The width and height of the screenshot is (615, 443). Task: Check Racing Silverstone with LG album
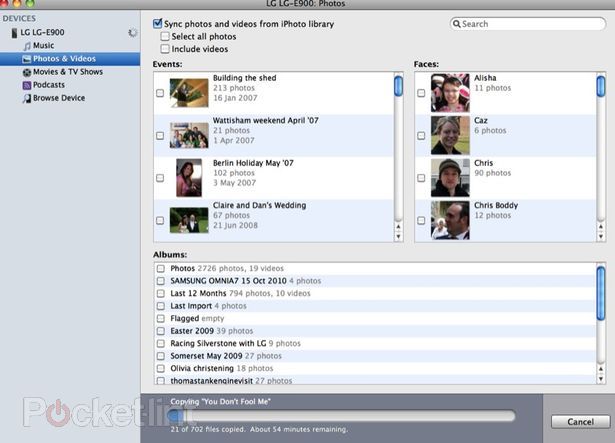click(x=160, y=343)
